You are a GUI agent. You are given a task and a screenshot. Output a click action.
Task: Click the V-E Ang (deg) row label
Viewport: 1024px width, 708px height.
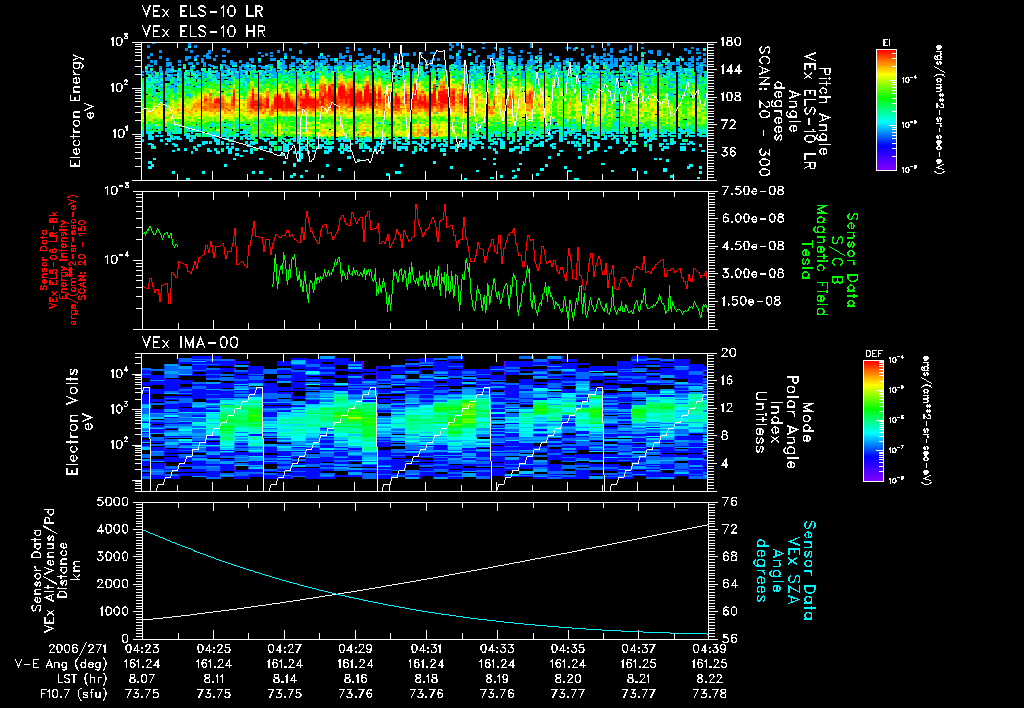(61, 664)
